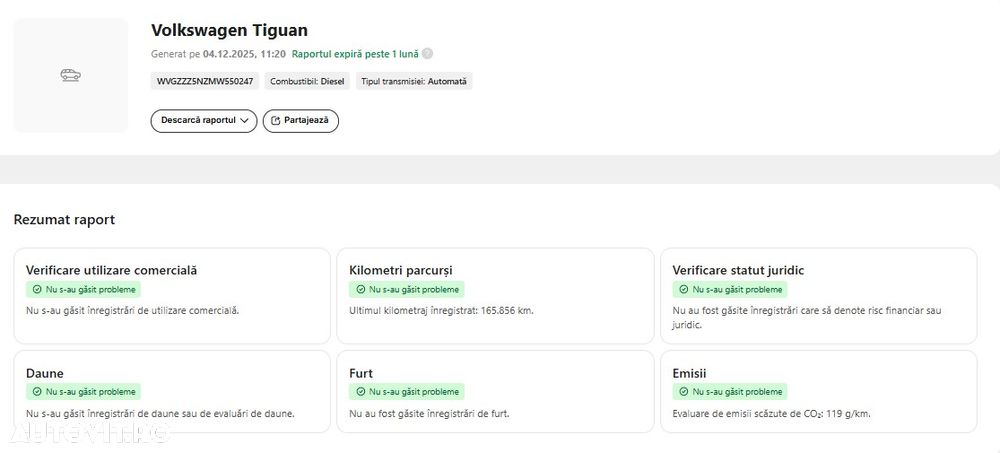Click the Volkswagen Tiguan title
Image resolution: width=1000 pixels, height=453 pixels.
(x=230, y=30)
